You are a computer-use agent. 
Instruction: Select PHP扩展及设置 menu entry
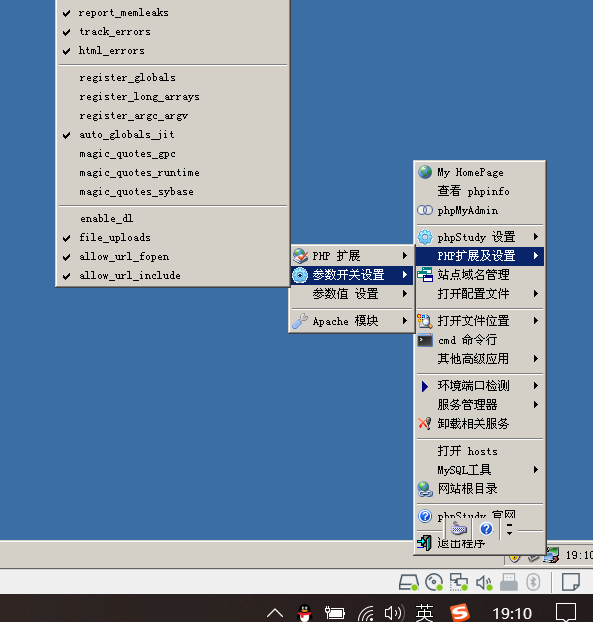click(480, 256)
